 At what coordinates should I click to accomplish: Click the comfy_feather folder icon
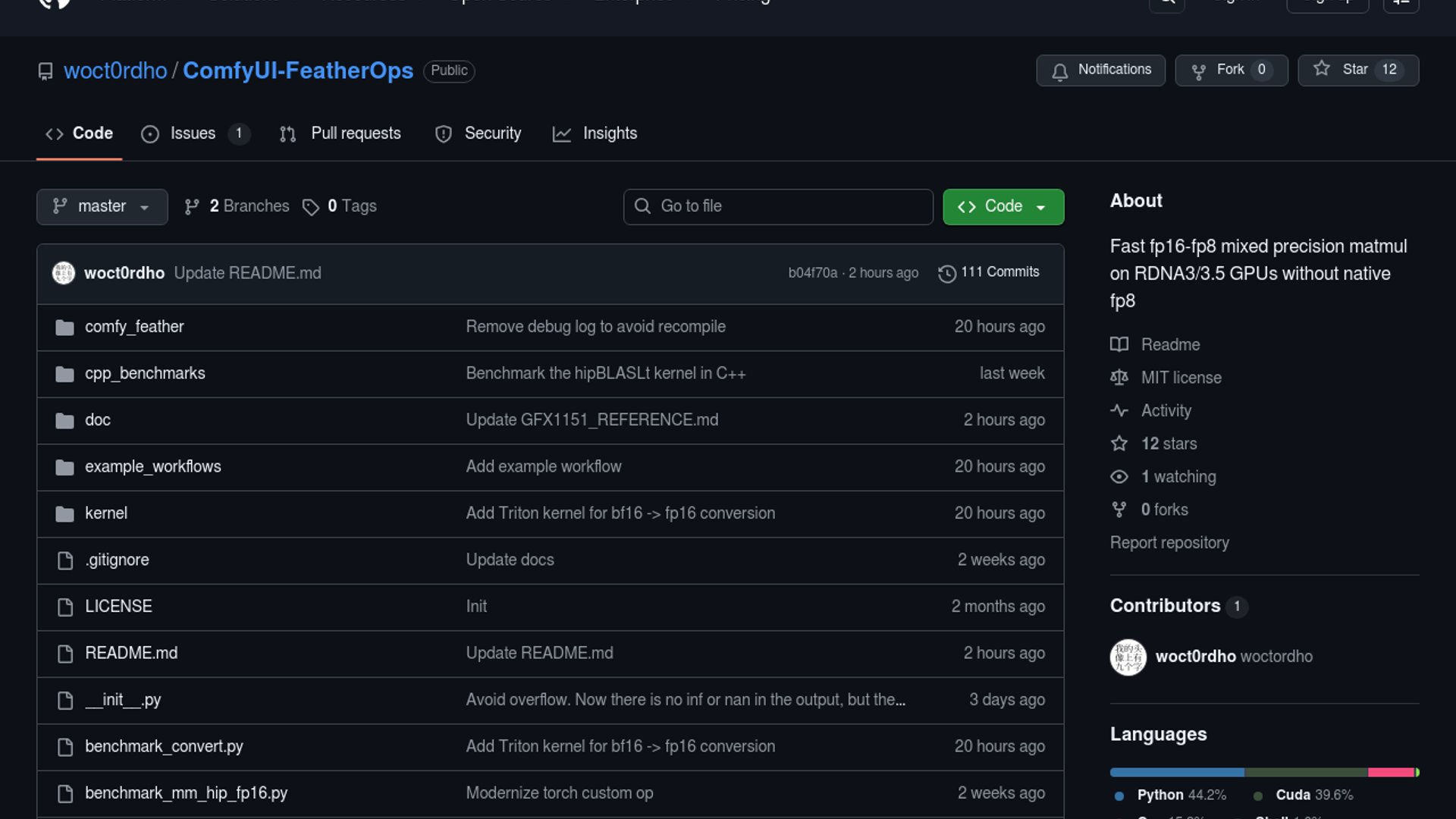[x=64, y=328]
